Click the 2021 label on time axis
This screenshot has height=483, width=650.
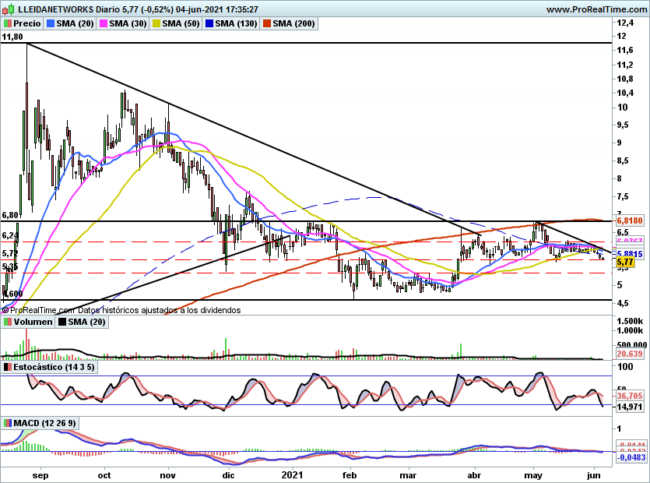pos(293,475)
